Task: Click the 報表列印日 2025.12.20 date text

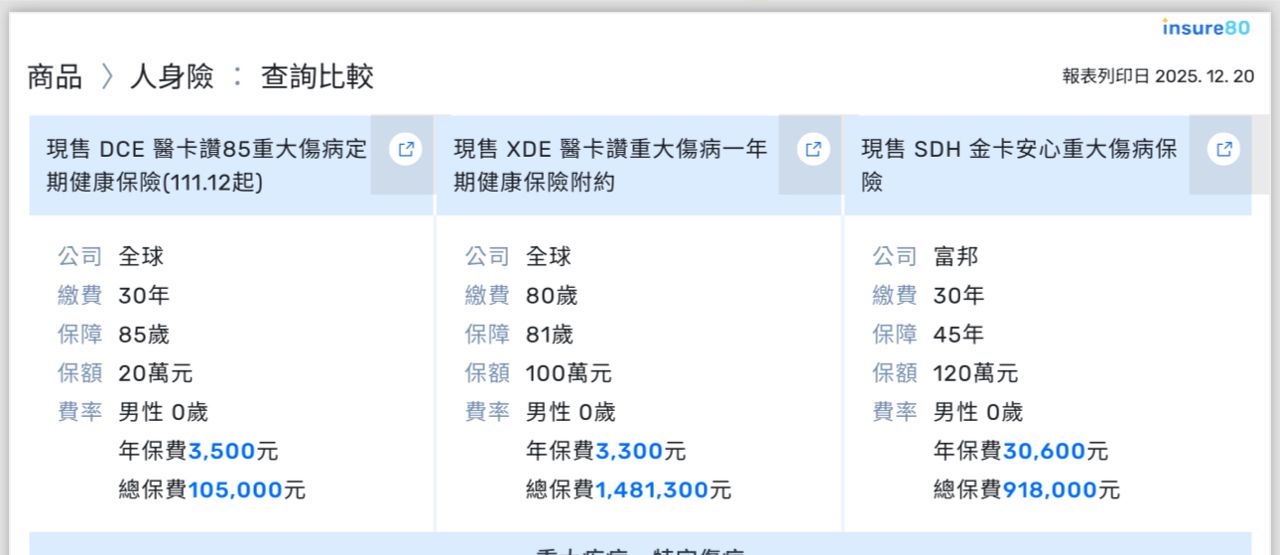Action: [x=1157, y=76]
